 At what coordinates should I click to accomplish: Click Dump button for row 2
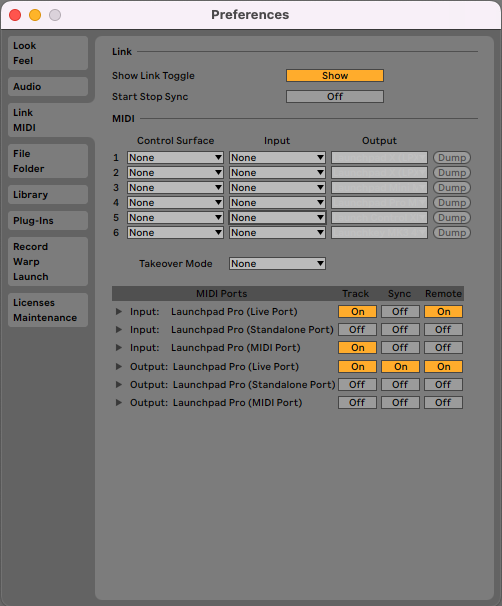[x=452, y=173]
